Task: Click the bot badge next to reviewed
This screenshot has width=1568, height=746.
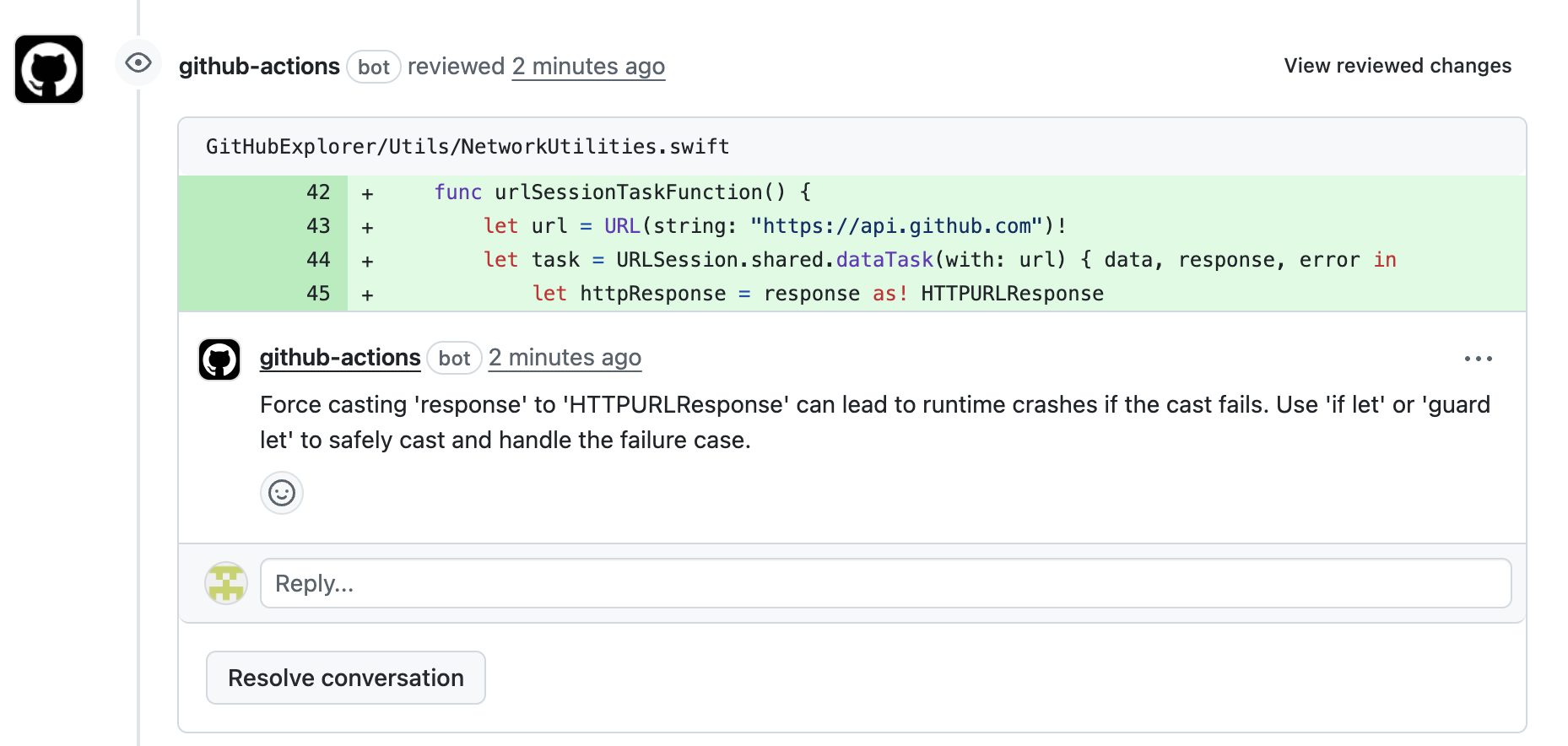Action: click(x=374, y=67)
